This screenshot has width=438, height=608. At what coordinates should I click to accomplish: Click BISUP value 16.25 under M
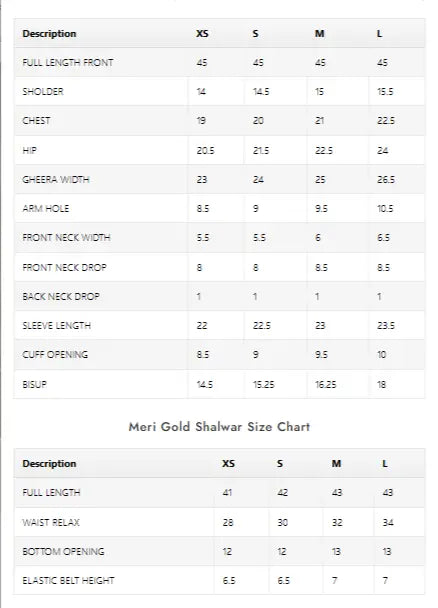pyautogui.click(x=326, y=384)
